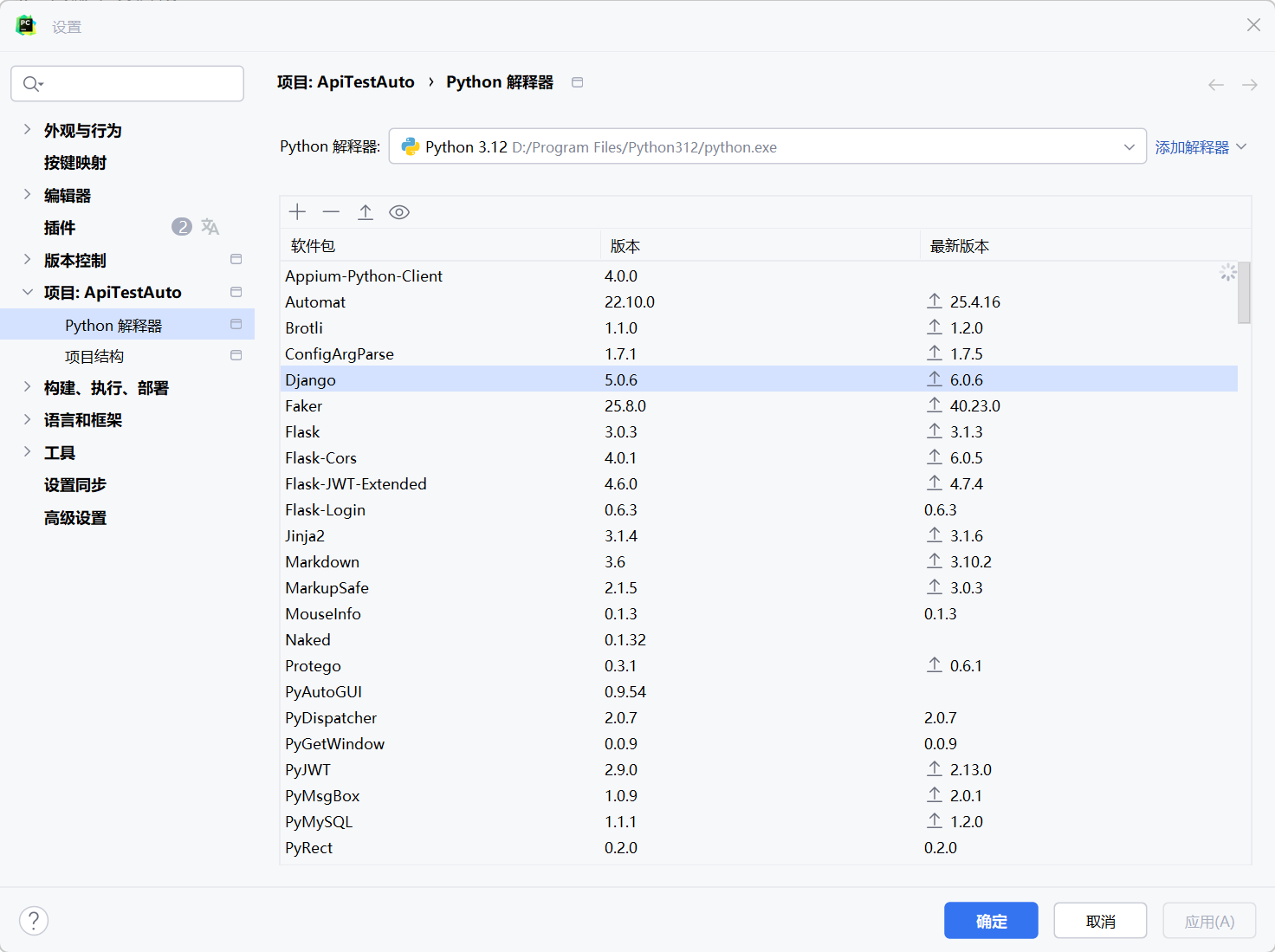The image size is (1275, 952).
Task: Click 项目: ApiTestAuto breadcrumb link
Action: 346,82
